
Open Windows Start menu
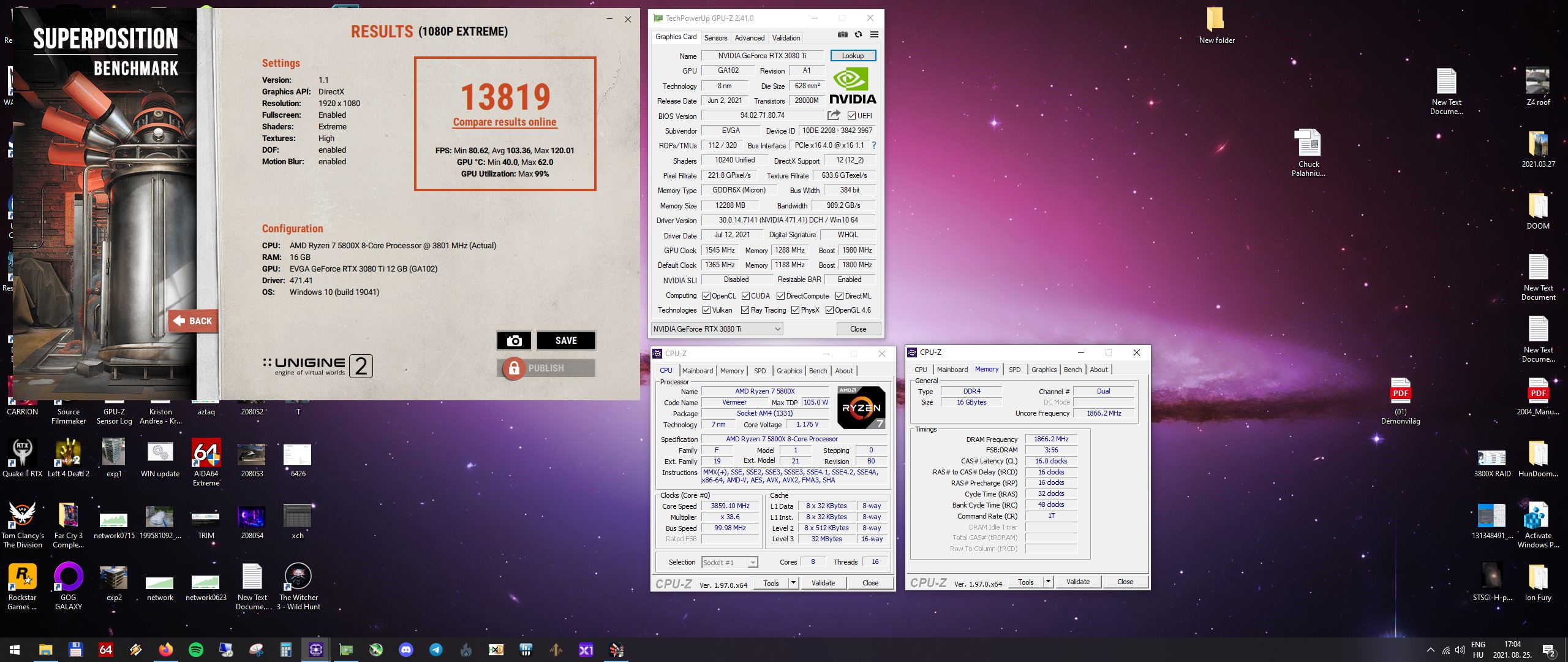pos(15,650)
